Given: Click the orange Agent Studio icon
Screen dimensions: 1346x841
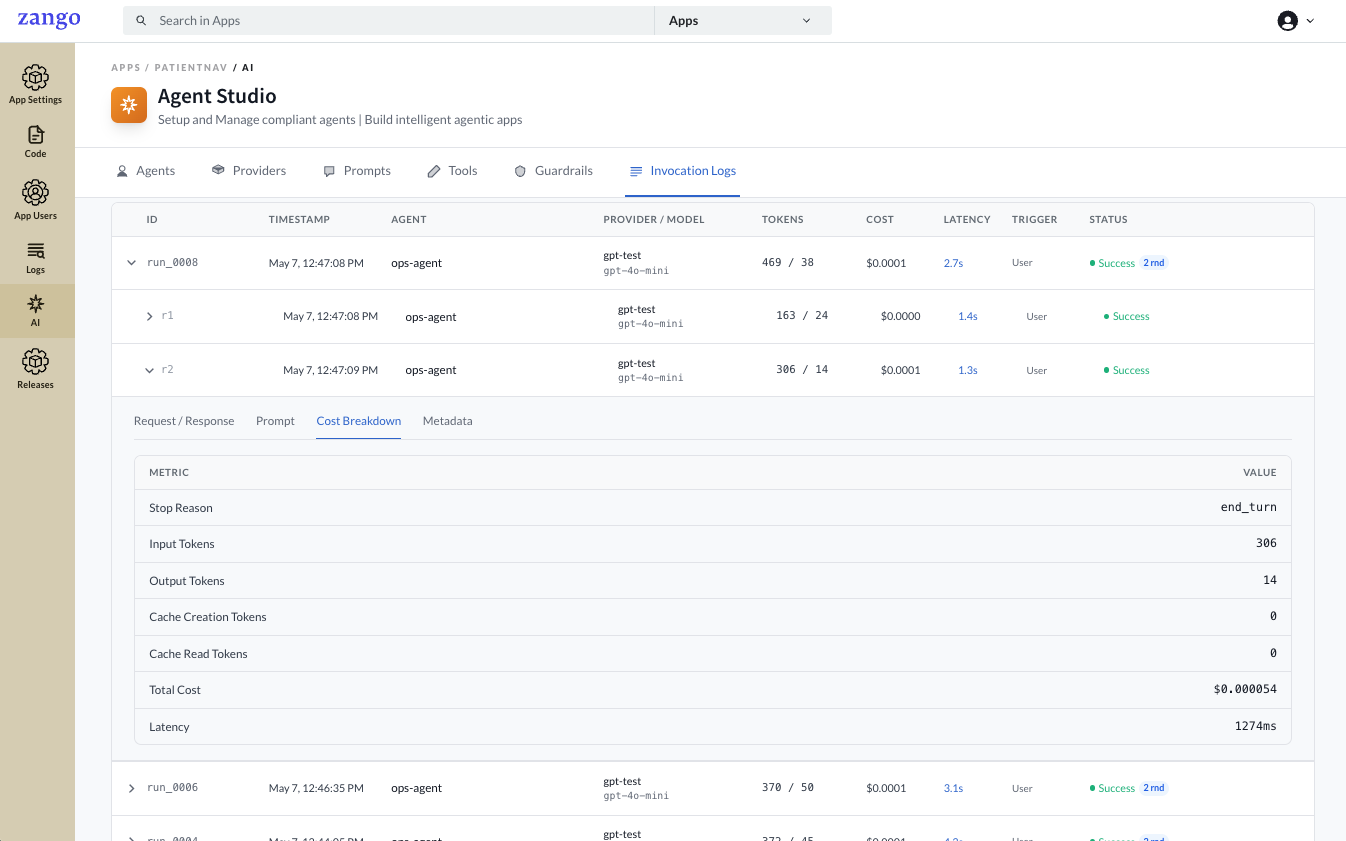Looking at the screenshot, I should pos(128,105).
